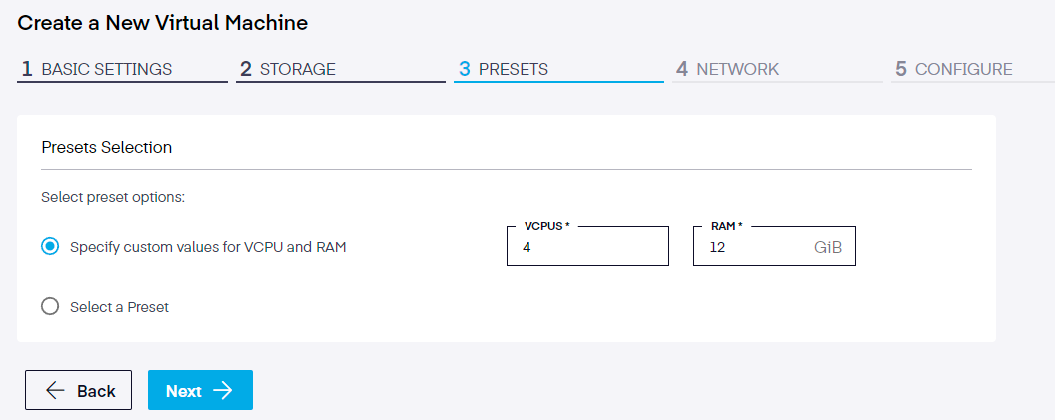Screen dimensions: 1055x420
Task: Click the GiB unit suffix in RAM field
Action: point(831,246)
